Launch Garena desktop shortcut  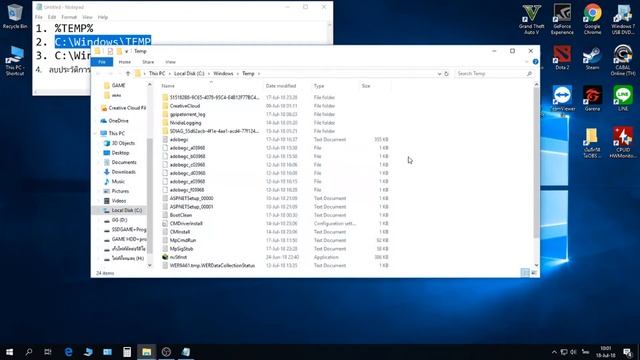[x=592, y=98]
